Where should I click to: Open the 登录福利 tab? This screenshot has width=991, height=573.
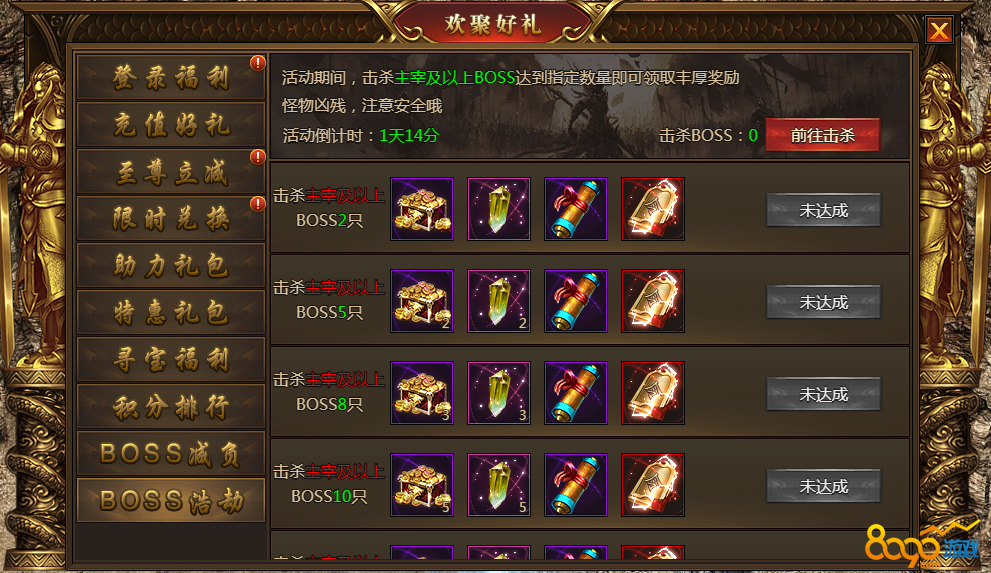(171, 77)
